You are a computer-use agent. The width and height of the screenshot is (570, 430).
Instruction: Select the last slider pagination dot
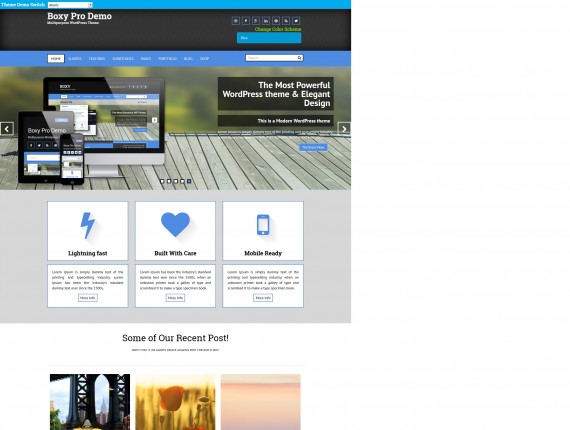point(189,181)
